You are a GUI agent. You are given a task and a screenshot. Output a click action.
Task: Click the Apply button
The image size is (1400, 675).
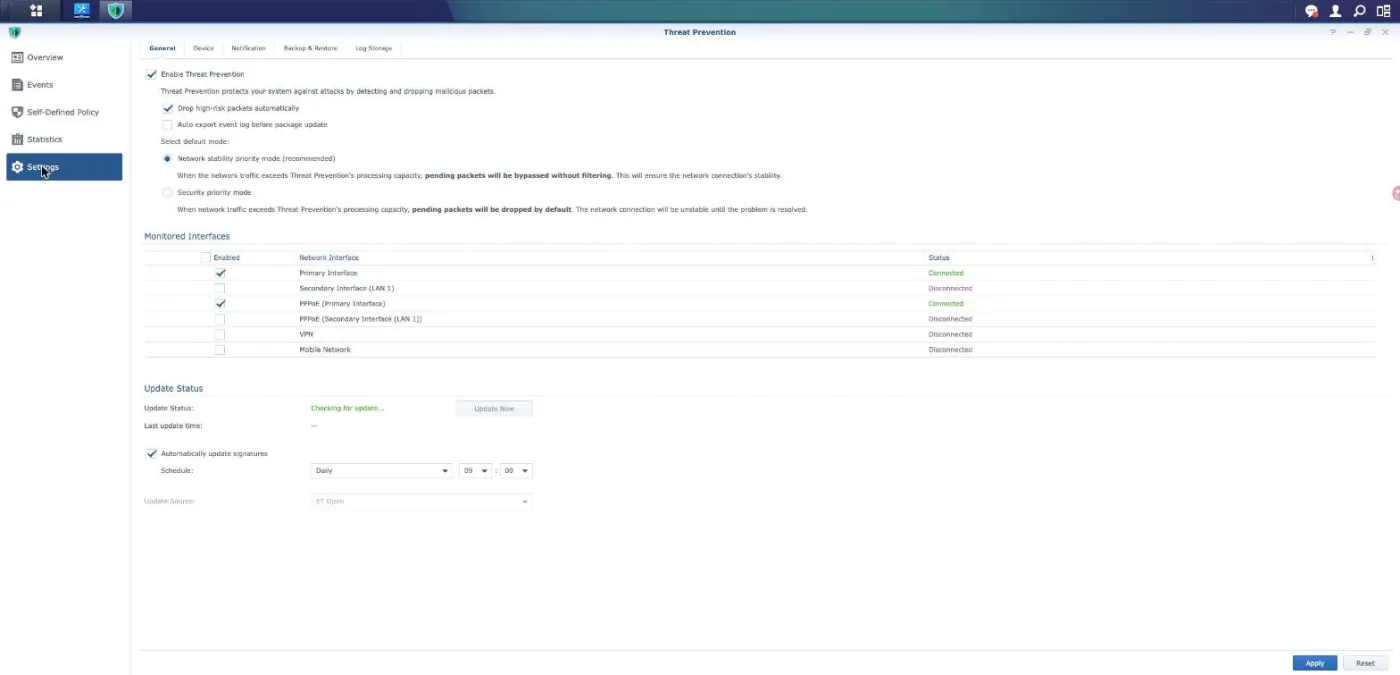[x=1314, y=663]
